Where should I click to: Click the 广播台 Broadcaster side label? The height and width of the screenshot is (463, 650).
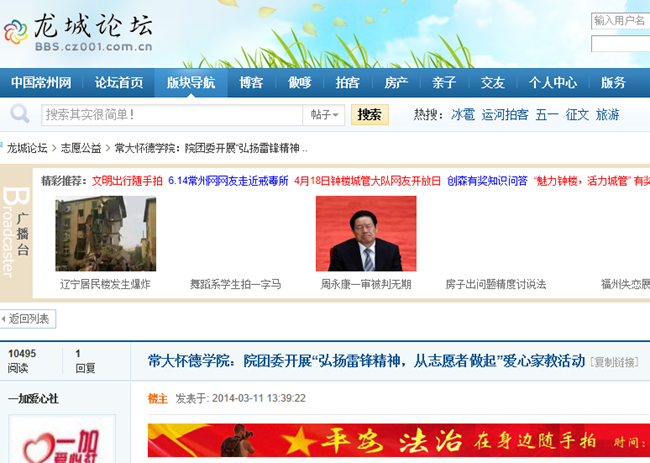pyautogui.click(x=16, y=233)
